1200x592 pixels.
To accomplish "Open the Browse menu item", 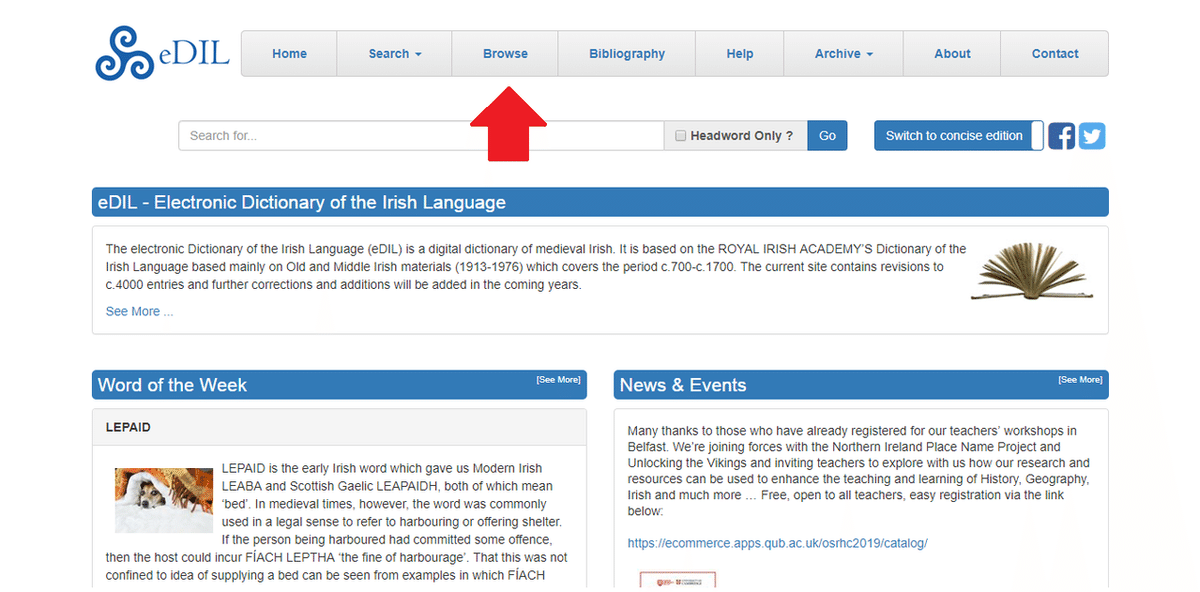I will click(x=505, y=54).
